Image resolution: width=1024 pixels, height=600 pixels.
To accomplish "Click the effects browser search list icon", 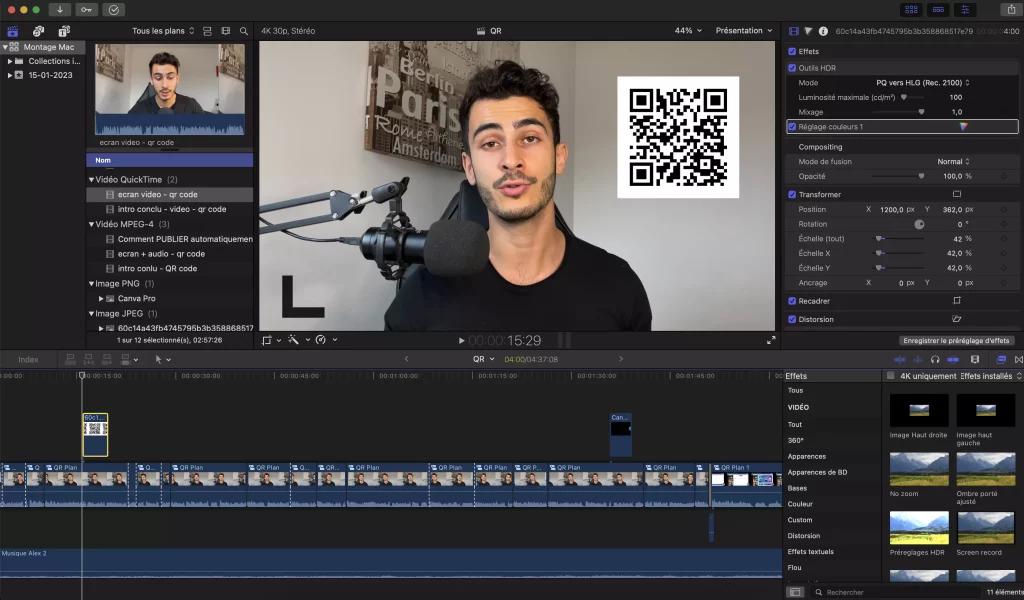I will [x=795, y=592].
